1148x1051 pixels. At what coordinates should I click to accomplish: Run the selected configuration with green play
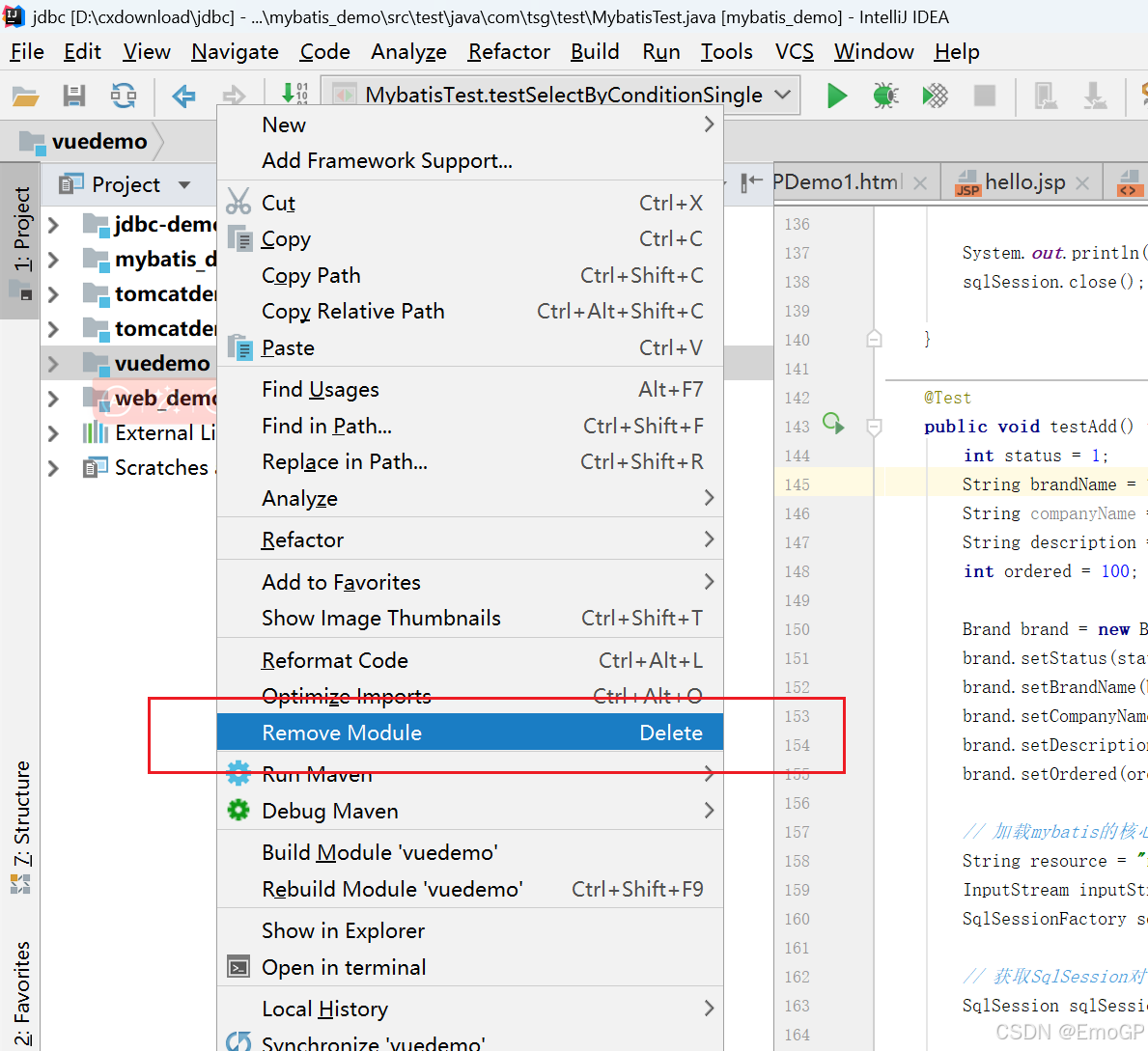tap(837, 96)
